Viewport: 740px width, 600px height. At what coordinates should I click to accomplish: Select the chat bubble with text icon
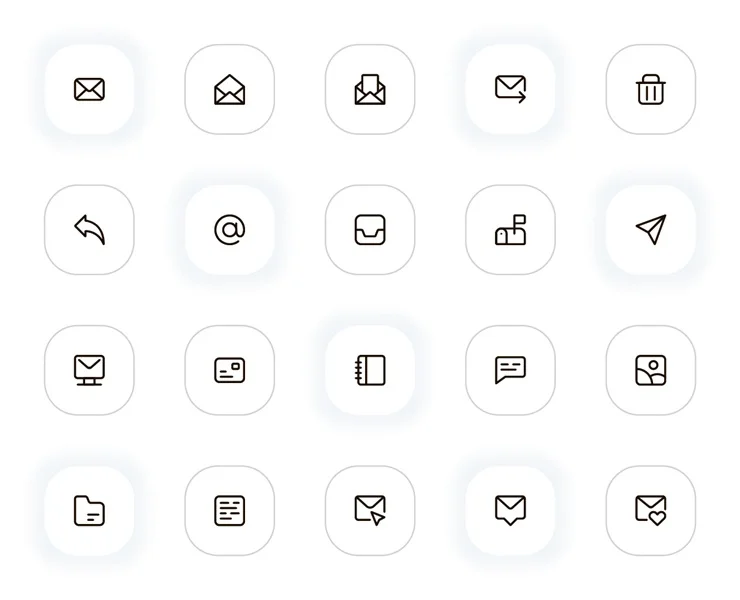pyautogui.click(x=510, y=370)
